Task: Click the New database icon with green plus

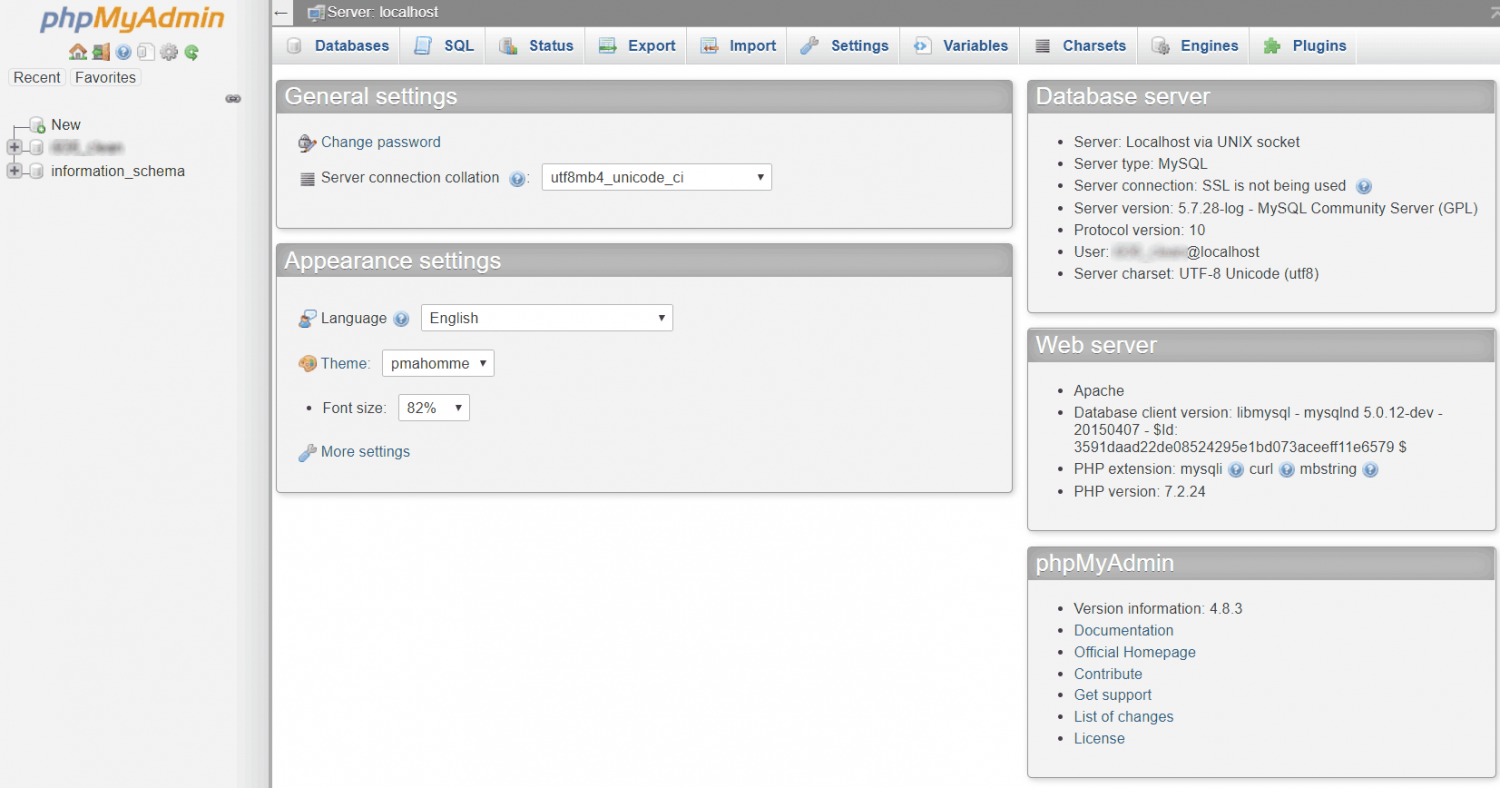Action: (x=37, y=125)
